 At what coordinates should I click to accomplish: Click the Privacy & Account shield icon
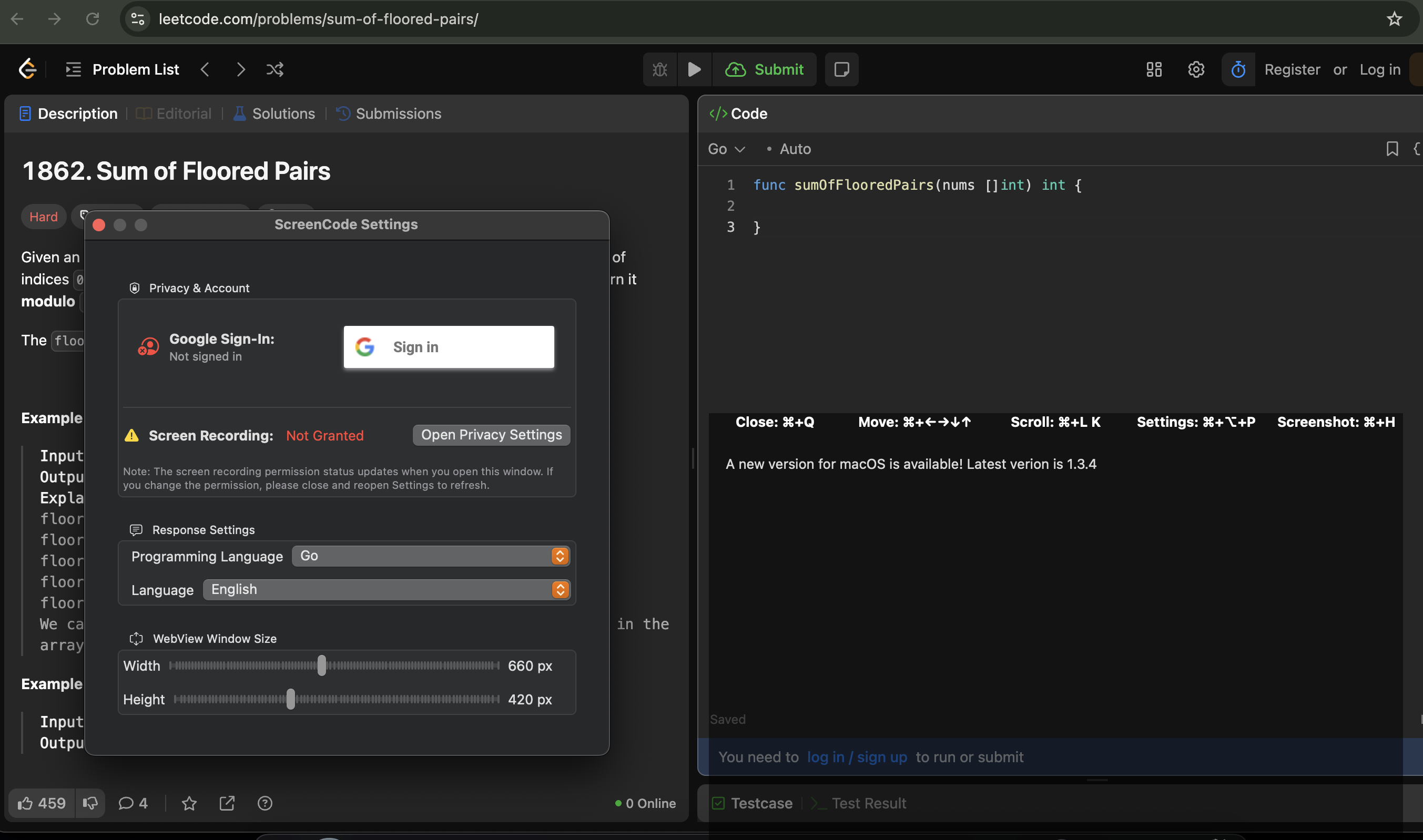134,288
